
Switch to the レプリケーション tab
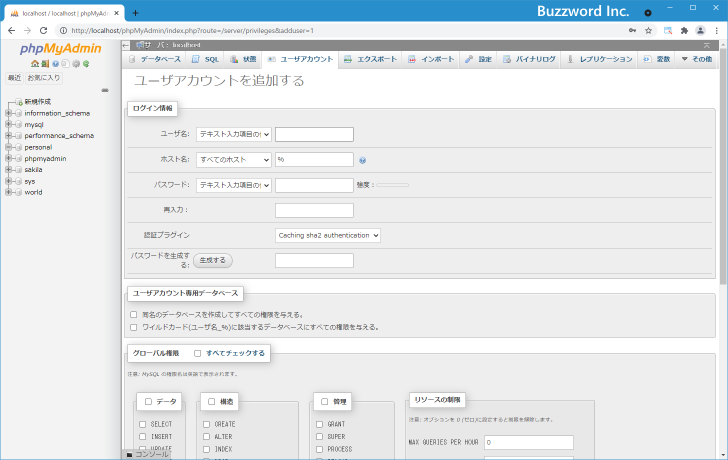pyautogui.click(x=600, y=59)
